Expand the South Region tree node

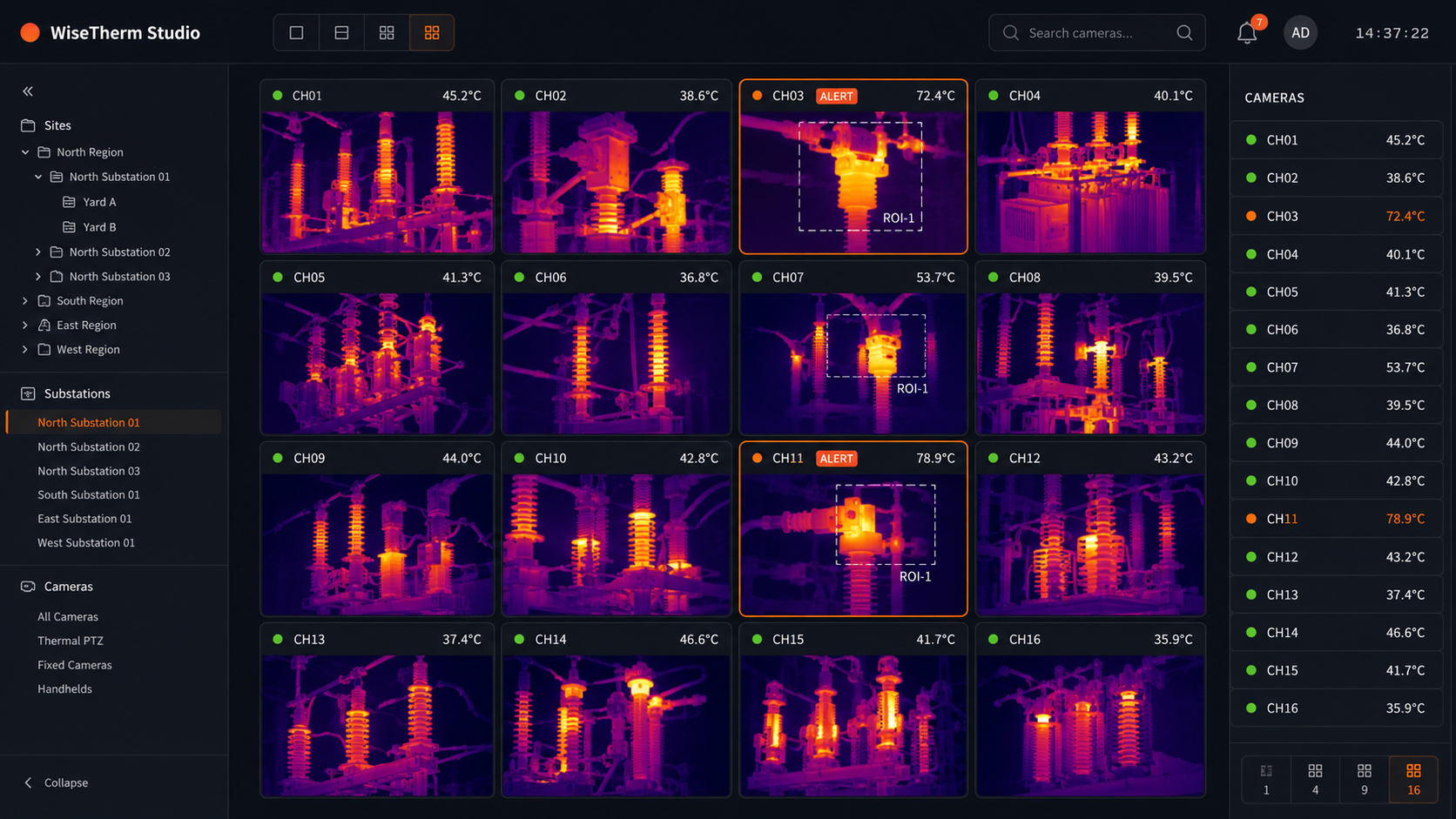click(x=25, y=301)
